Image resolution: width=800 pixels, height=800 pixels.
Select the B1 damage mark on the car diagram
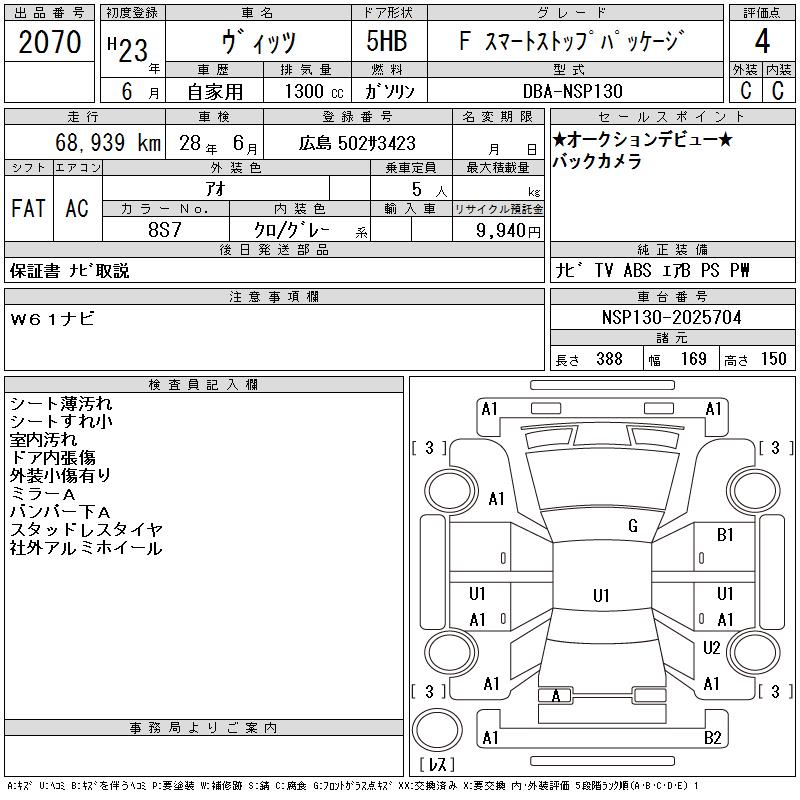point(726,535)
